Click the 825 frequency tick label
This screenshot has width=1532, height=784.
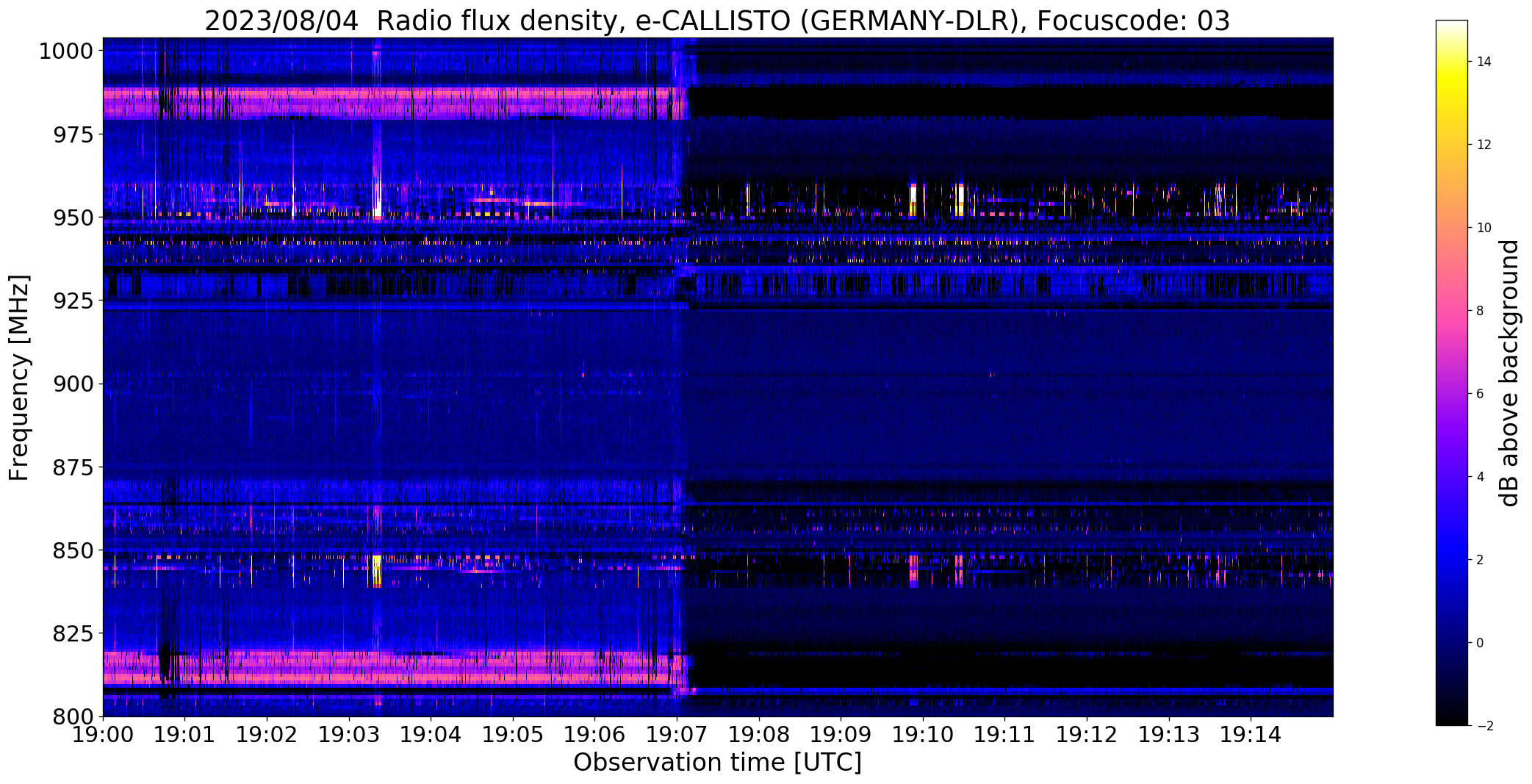point(73,633)
